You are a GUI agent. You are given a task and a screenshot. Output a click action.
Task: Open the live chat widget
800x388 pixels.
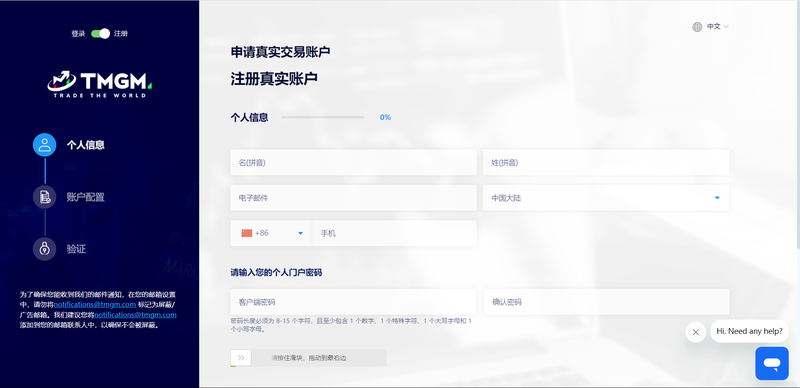tap(772, 363)
